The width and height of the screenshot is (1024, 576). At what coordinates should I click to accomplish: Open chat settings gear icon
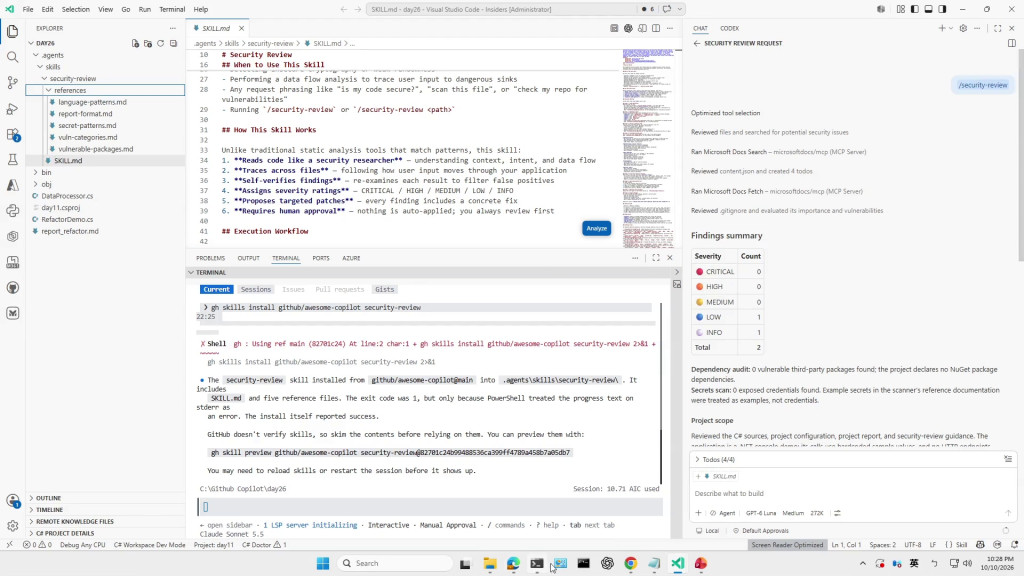point(963,28)
